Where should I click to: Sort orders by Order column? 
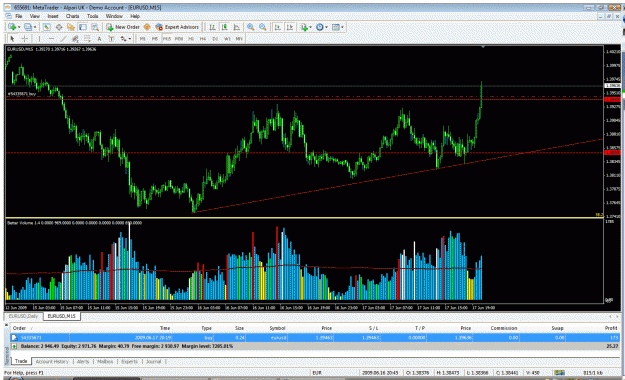tap(19, 328)
